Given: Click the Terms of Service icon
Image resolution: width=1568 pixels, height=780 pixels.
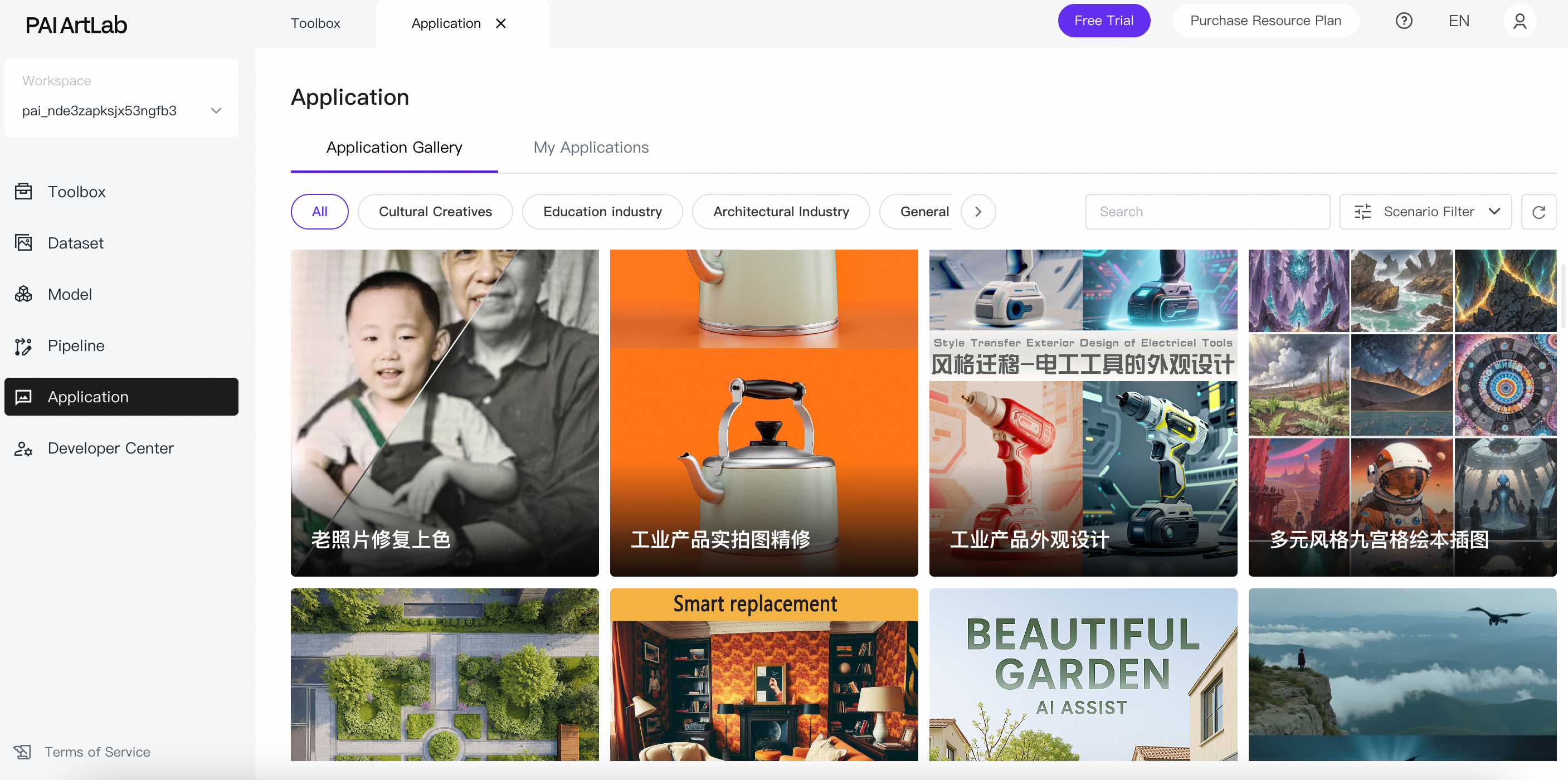Looking at the screenshot, I should tap(22, 752).
